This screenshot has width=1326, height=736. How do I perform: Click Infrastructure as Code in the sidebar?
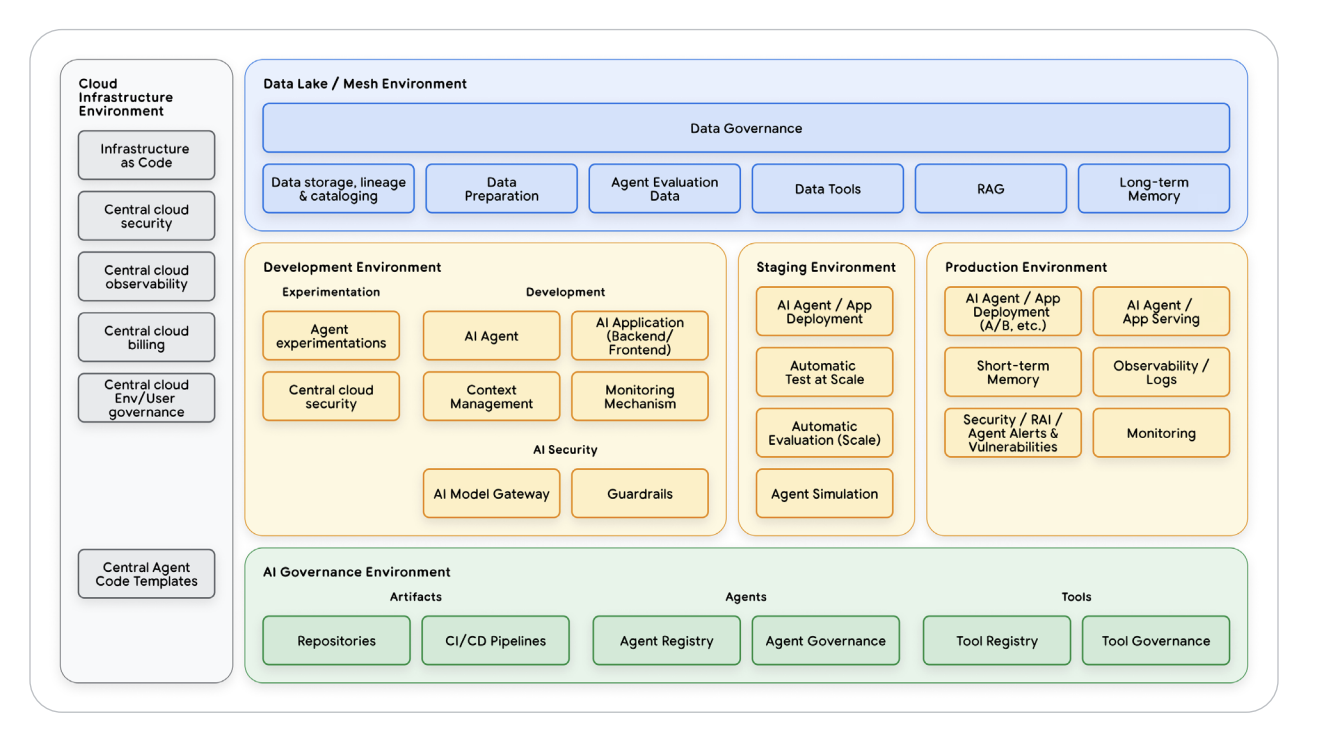click(146, 155)
